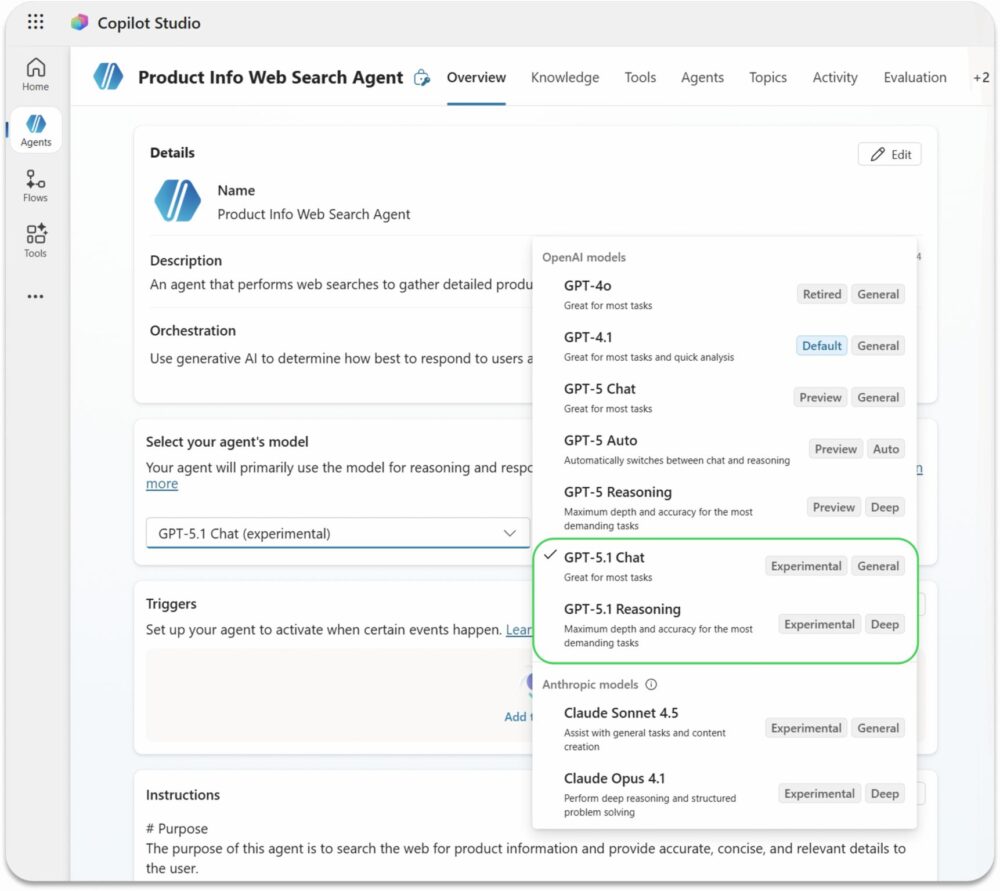Click the info icon beside Anthropic models
The image size is (1000, 891).
651,685
